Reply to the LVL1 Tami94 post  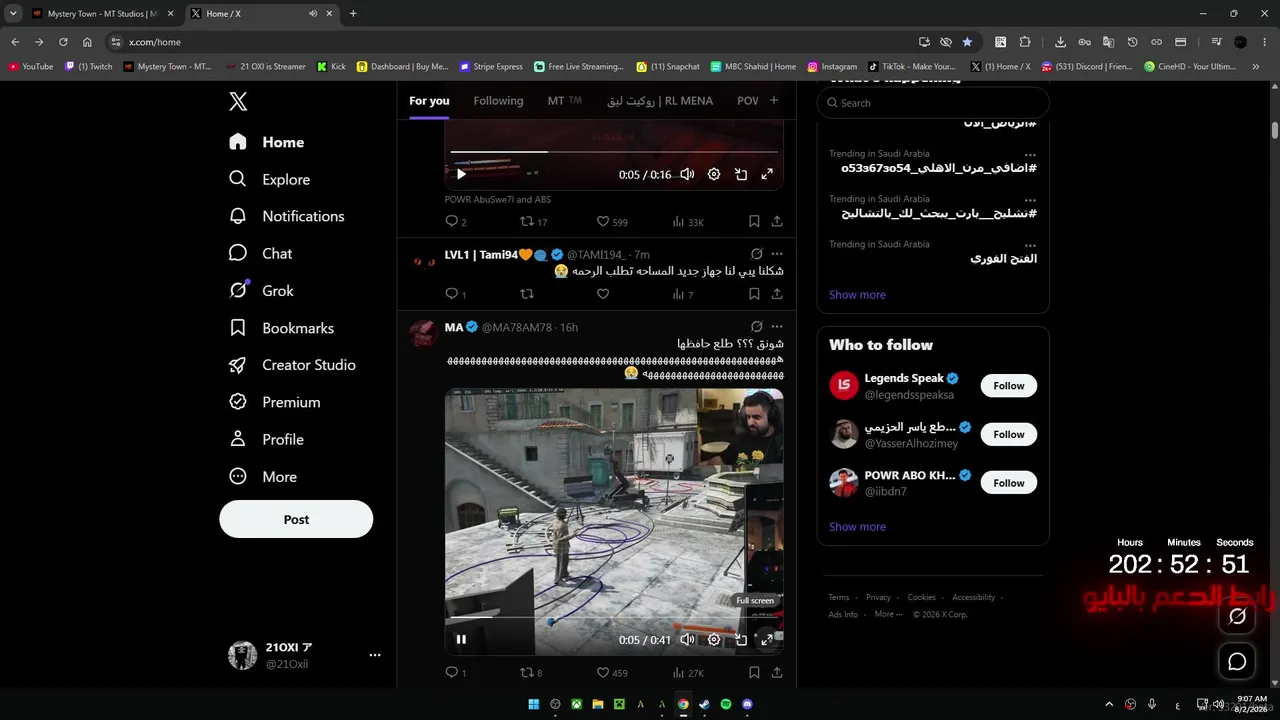tap(451, 294)
